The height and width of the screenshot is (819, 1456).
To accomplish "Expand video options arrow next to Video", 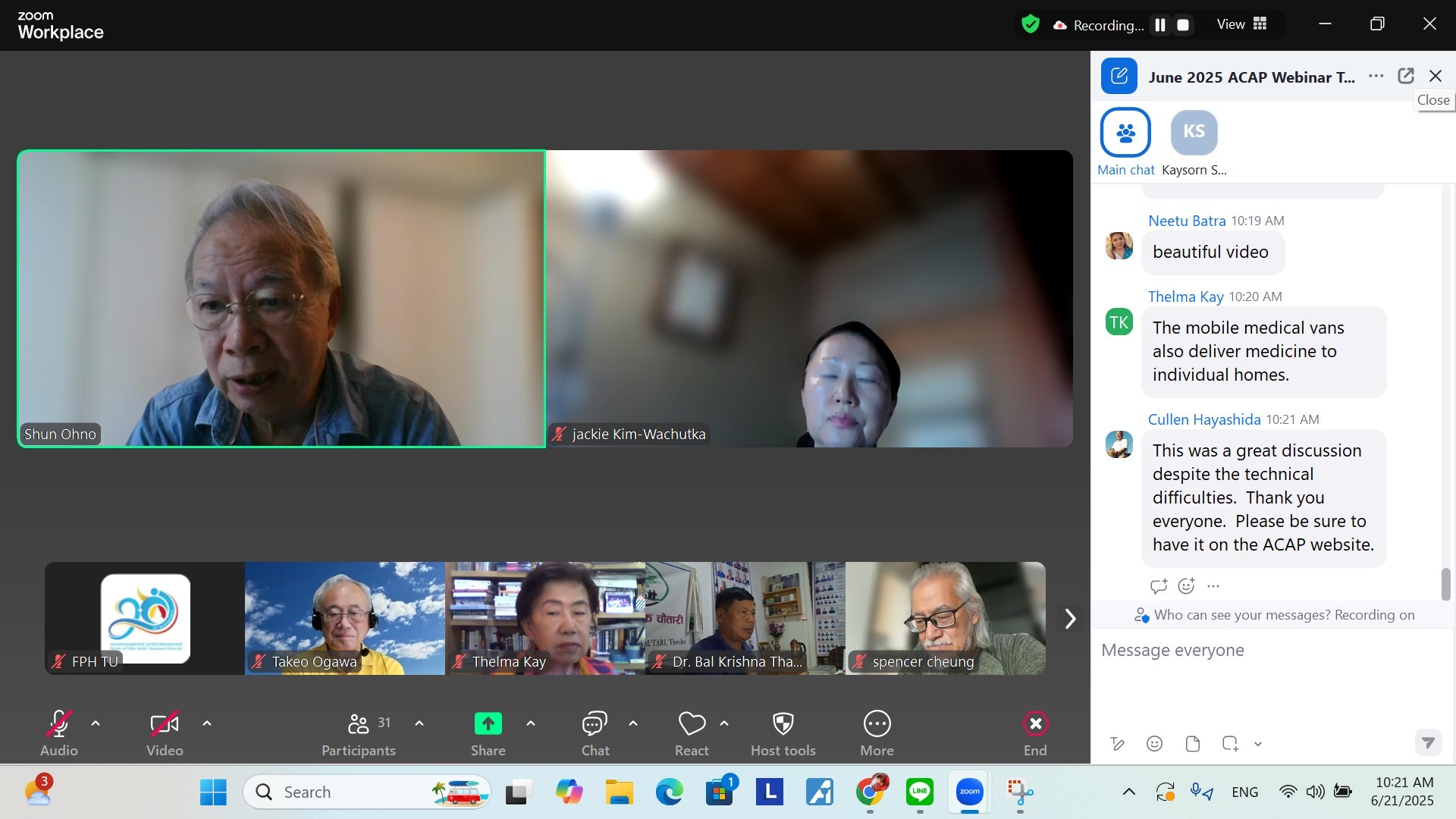I will point(207,723).
